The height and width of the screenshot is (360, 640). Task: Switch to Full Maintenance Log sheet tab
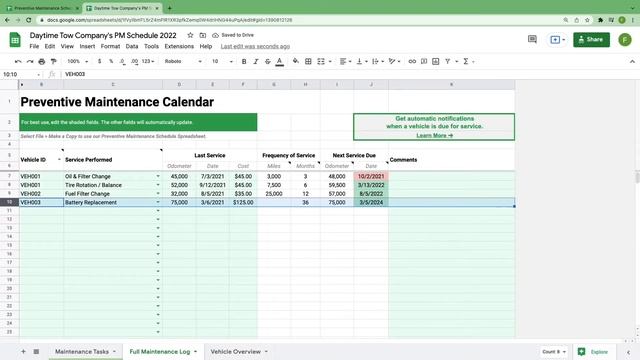163,351
